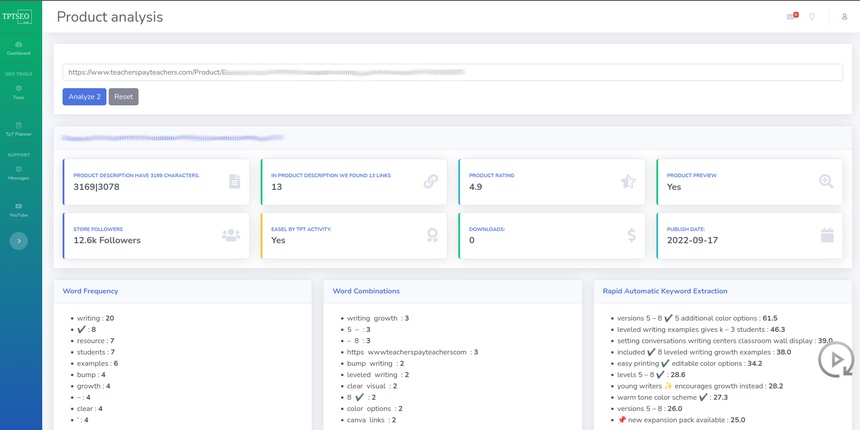
Task: Select the 'young writers encourages growth instead' row
Action: pos(700,386)
